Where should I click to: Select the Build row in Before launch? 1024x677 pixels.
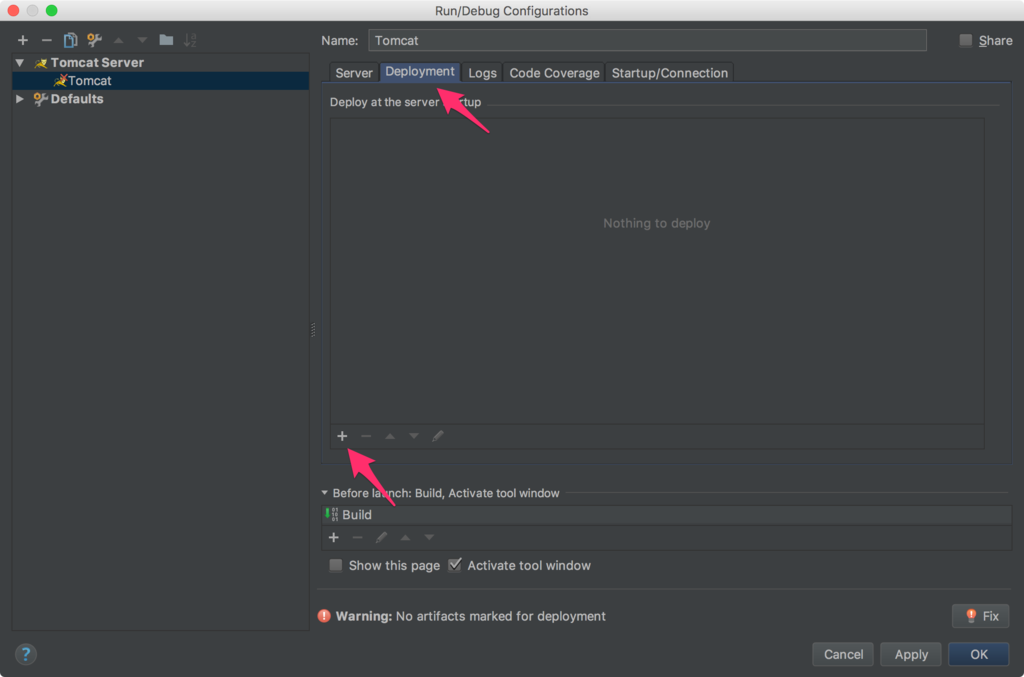(x=667, y=515)
